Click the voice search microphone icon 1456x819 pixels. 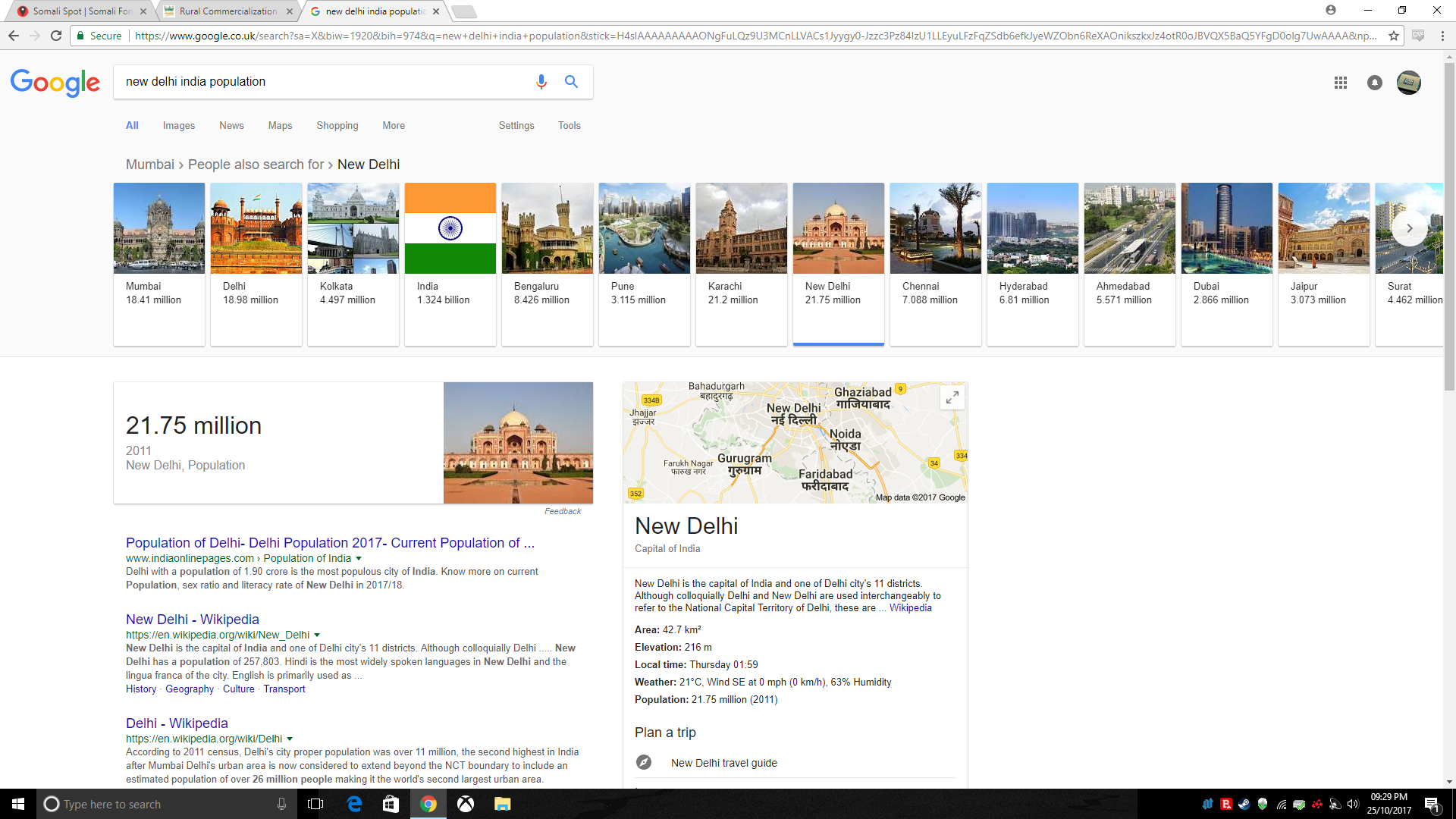pyautogui.click(x=541, y=82)
